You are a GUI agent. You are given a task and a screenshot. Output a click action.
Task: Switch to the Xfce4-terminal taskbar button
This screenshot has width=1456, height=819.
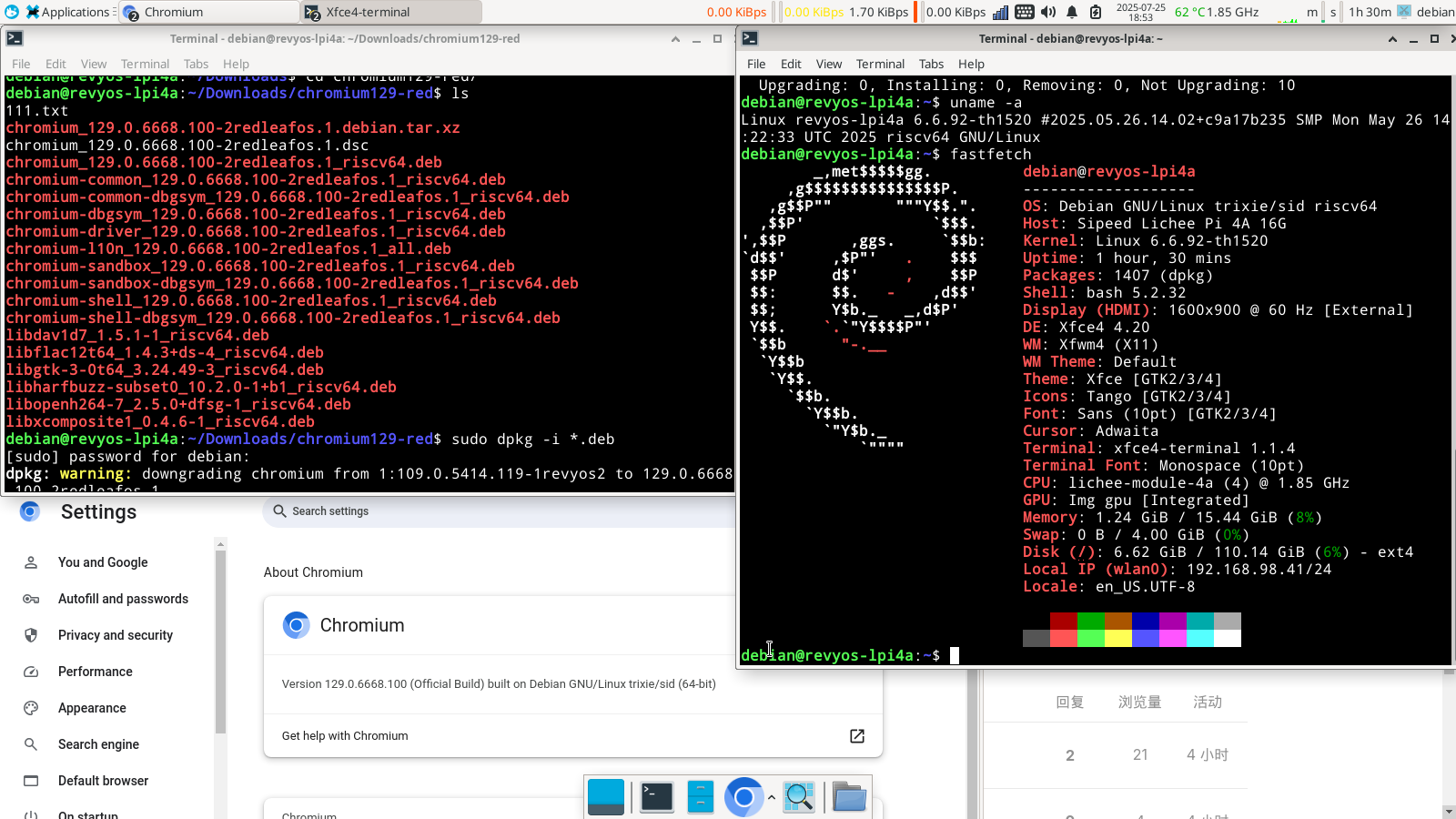pyautogui.click(x=392, y=12)
